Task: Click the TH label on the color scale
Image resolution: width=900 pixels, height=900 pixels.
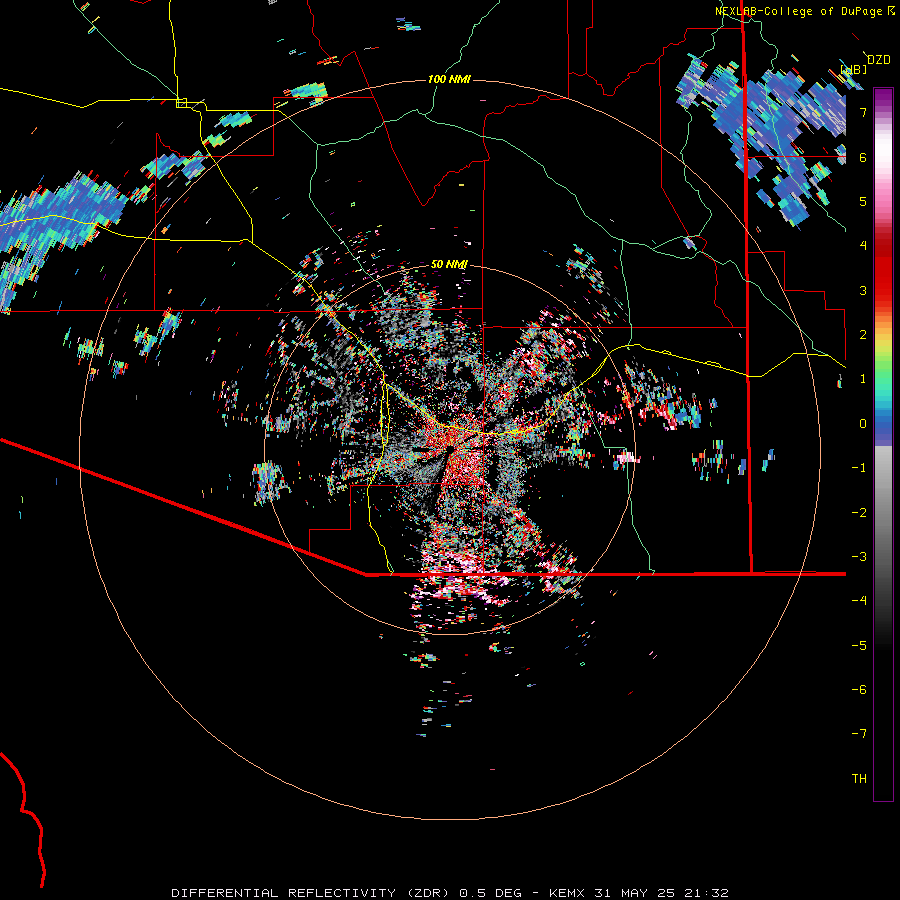Action: click(859, 779)
